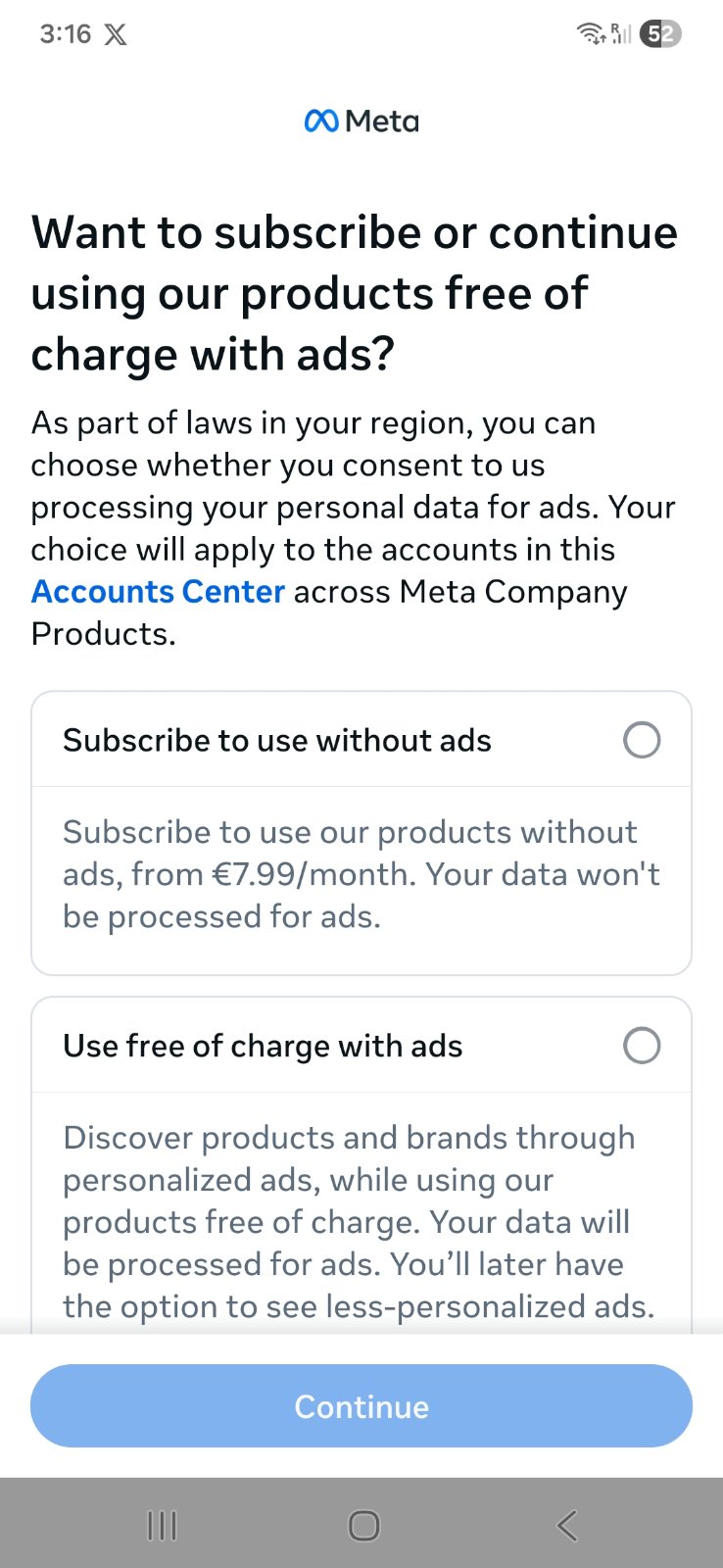Tap the 'Meta' wordmark text at the top
Image resolution: width=723 pixels, height=1568 pixels.
[x=382, y=122]
